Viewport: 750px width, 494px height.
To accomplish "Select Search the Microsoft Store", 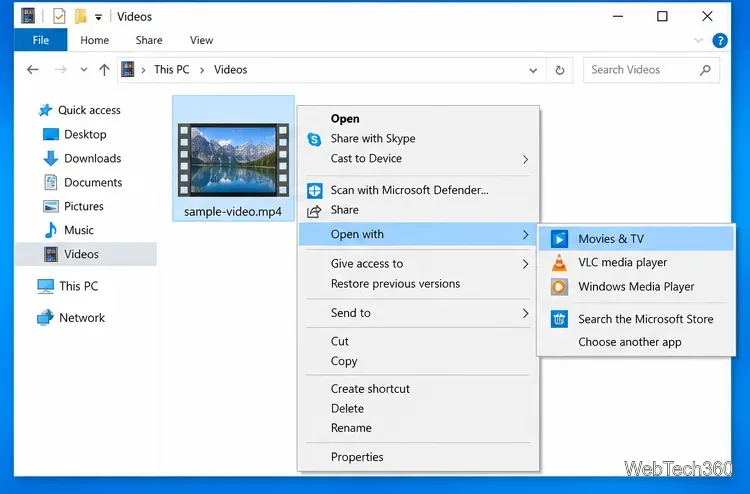I will (x=636, y=319).
